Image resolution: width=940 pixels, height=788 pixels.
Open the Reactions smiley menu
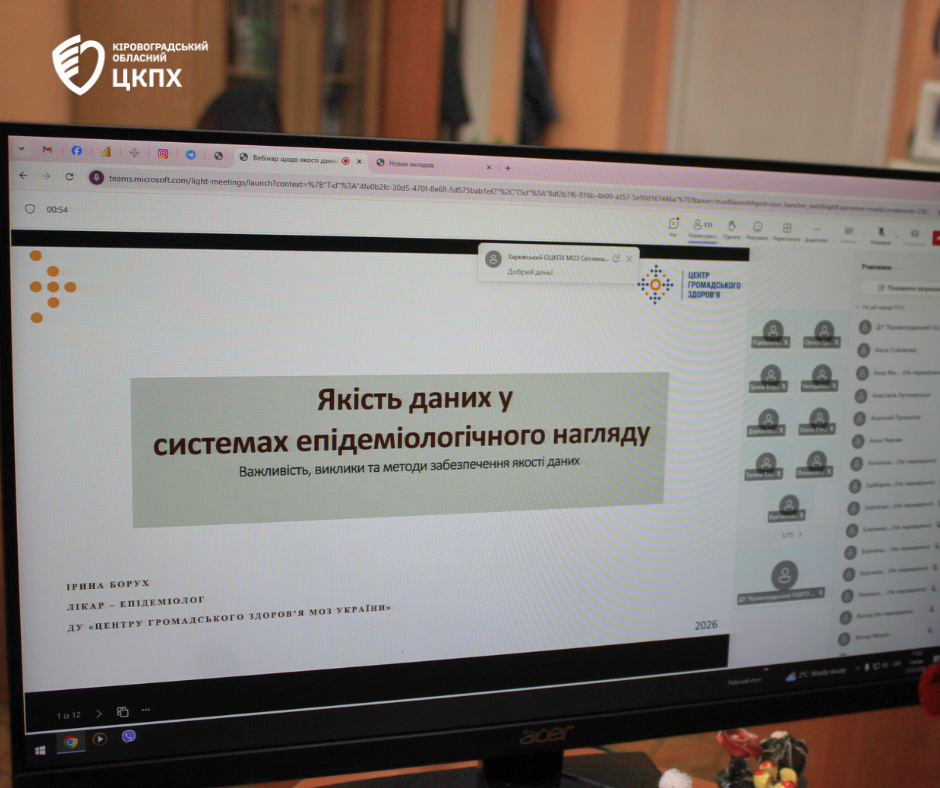pos(758,229)
